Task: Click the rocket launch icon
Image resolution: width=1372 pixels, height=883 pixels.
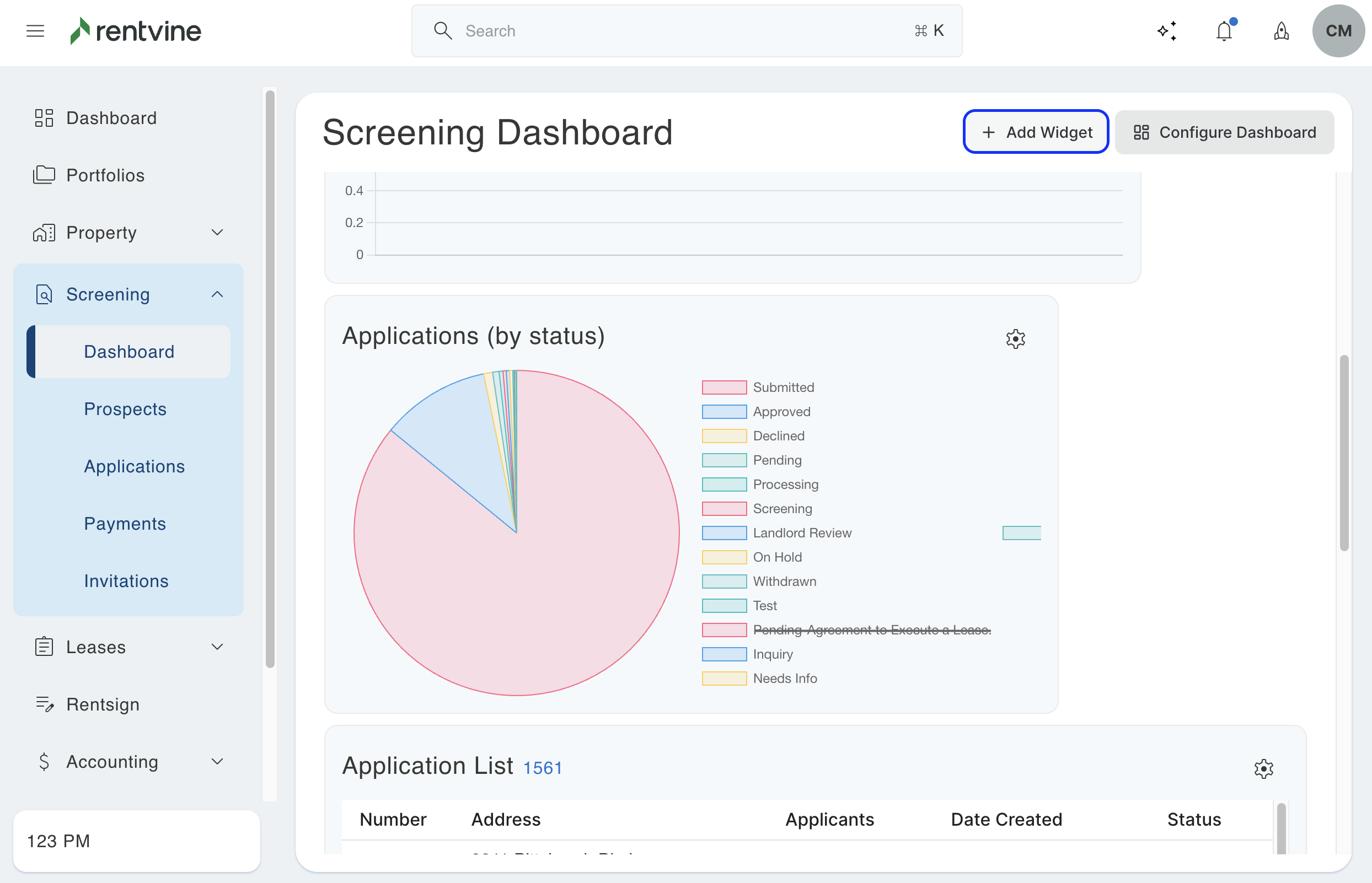Action: pyautogui.click(x=1281, y=31)
